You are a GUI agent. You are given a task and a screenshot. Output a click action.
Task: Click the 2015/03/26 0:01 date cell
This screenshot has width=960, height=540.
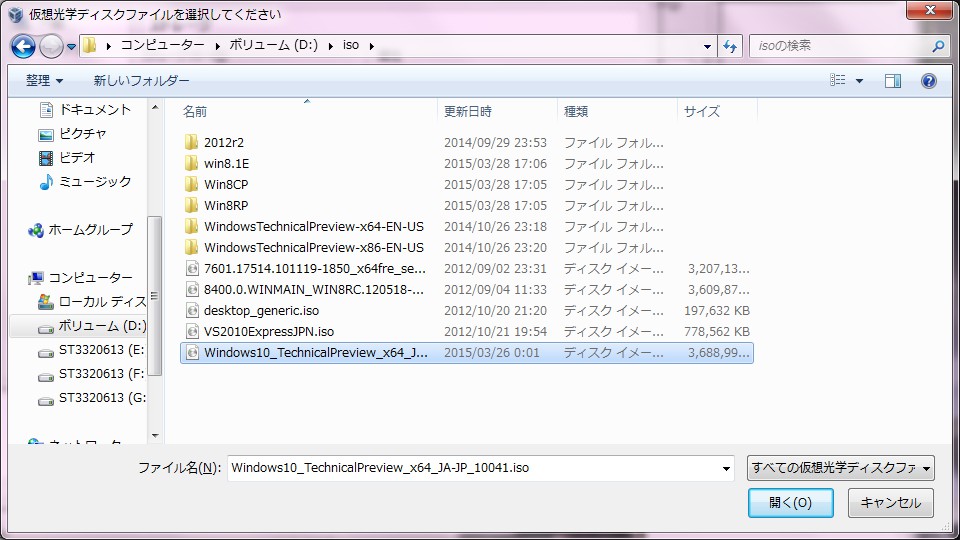[x=492, y=353]
